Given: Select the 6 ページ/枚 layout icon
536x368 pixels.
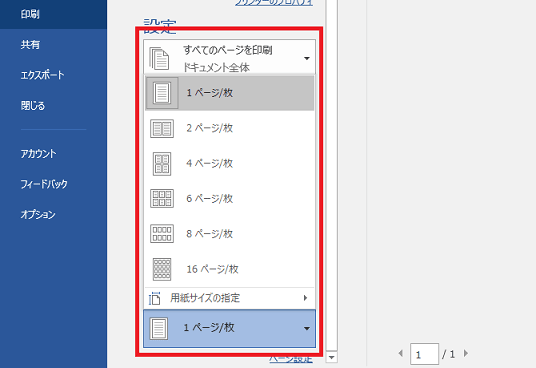Looking at the screenshot, I should coord(162,199).
